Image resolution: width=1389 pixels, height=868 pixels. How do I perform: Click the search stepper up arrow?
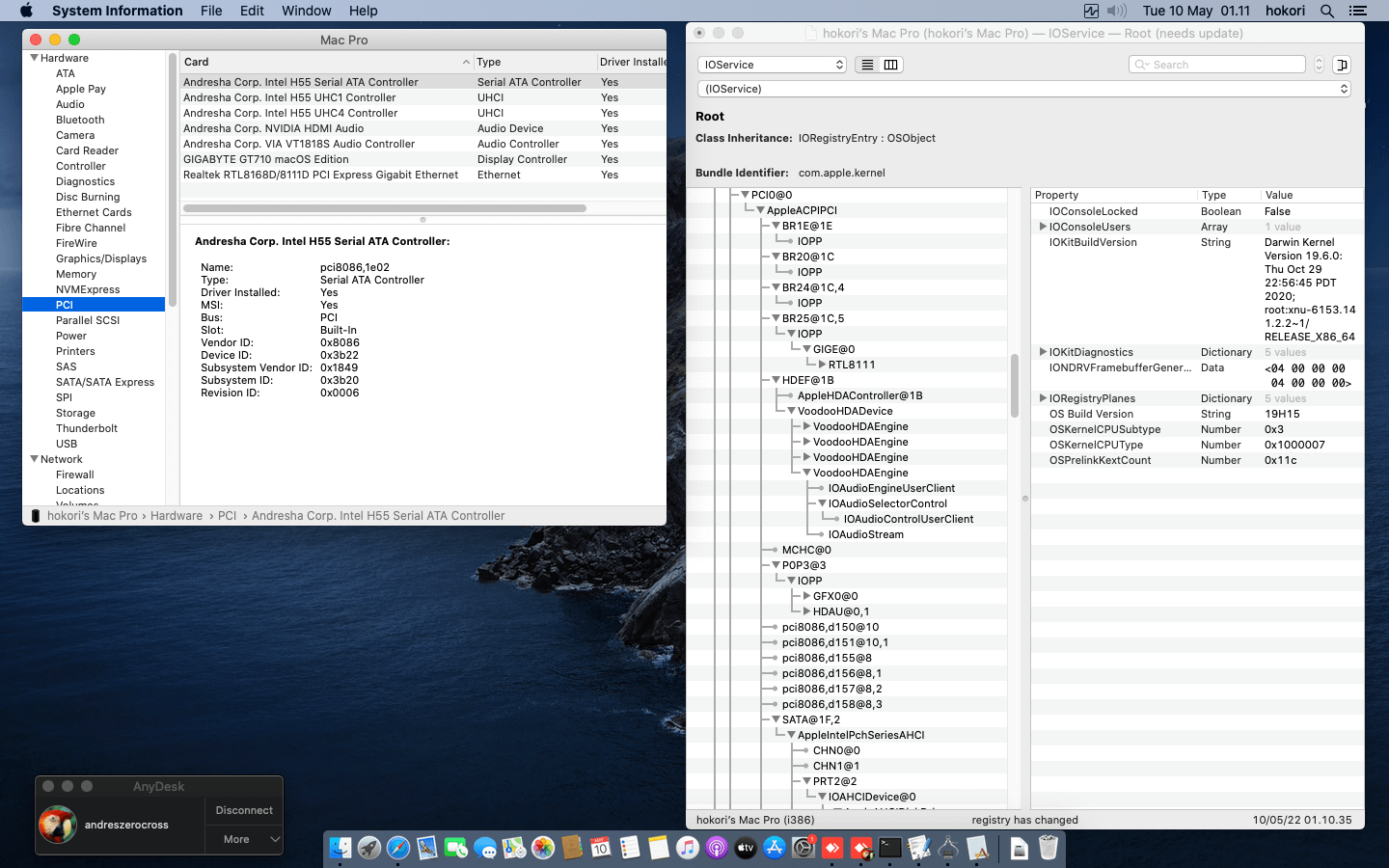1319,61
